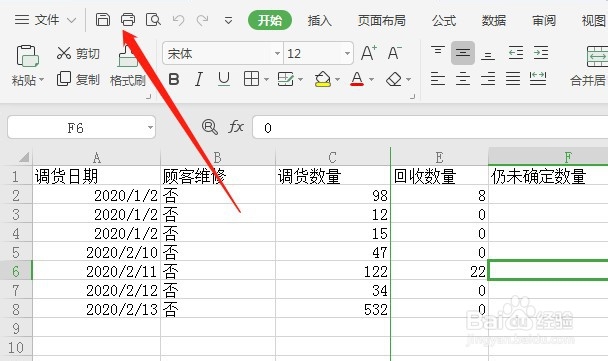Open the 公式 tab
The image size is (608, 361).
point(444,20)
